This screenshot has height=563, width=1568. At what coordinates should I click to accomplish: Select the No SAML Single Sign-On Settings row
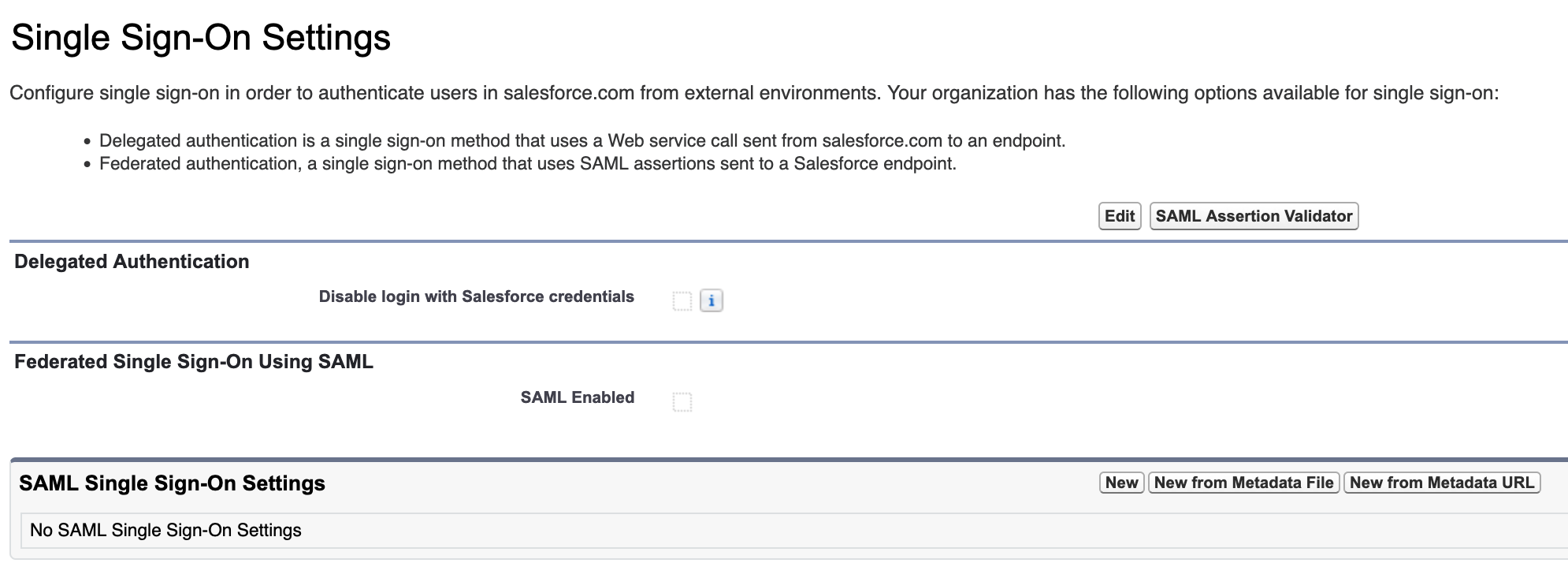[x=164, y=530]
